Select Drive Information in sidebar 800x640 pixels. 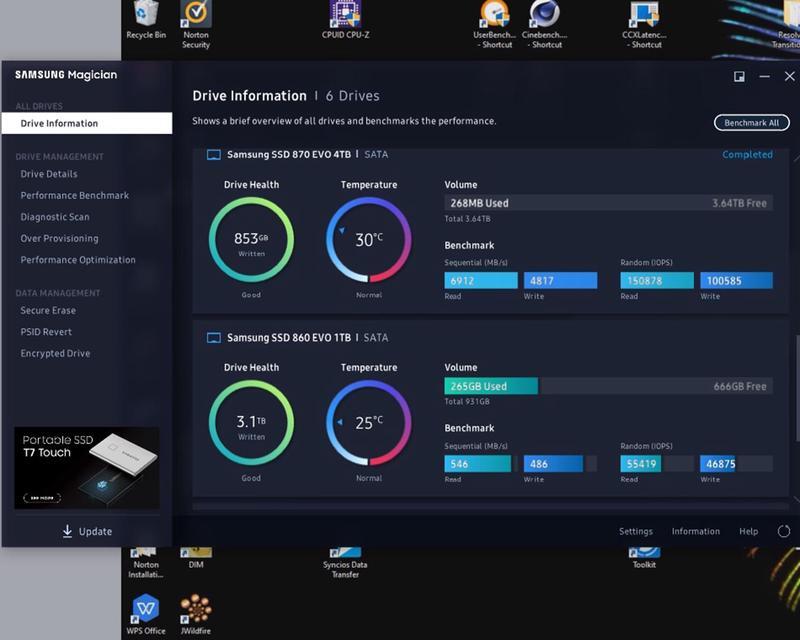tap(87, 124)
